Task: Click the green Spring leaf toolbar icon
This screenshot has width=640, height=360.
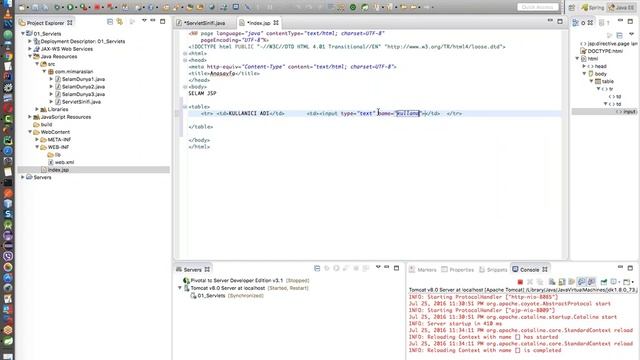Action: 365,7
